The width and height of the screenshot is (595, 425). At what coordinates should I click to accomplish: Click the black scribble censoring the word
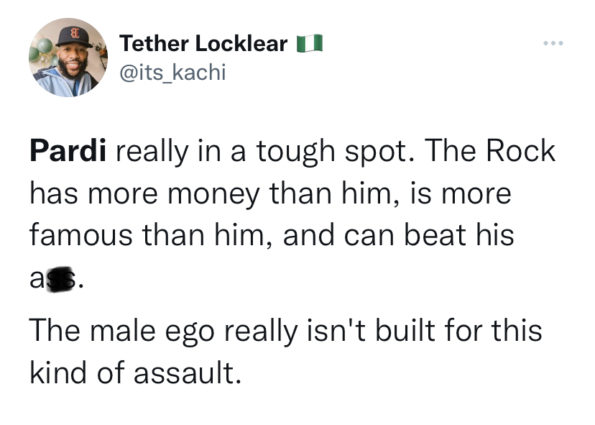[59, 279]
